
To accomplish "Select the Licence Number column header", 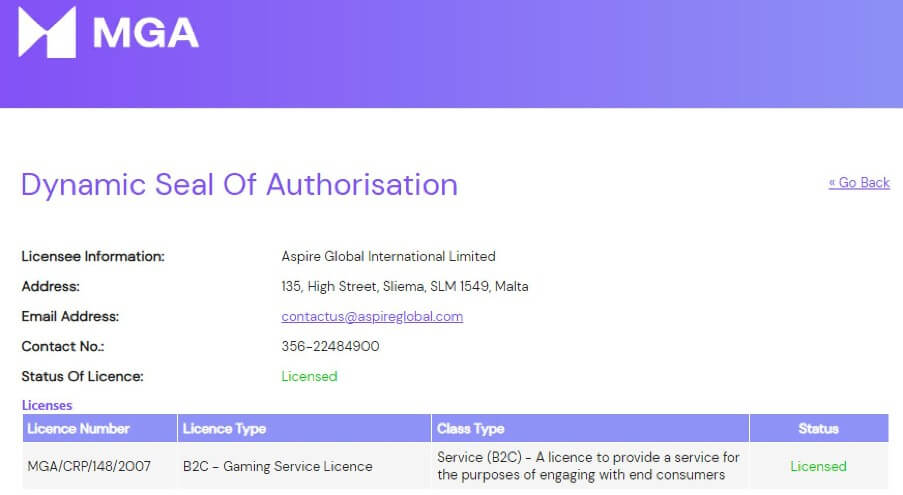I will pyautogui.click(x=79, y=428).
